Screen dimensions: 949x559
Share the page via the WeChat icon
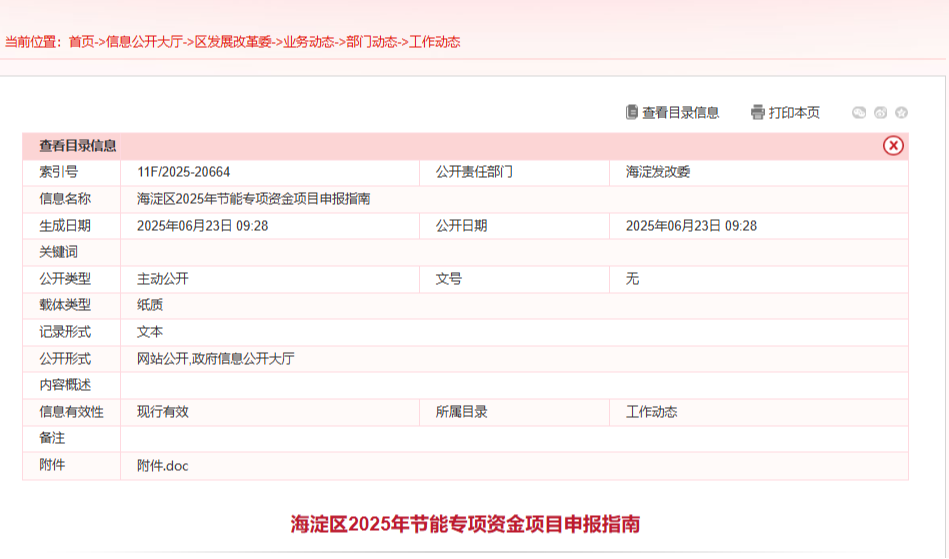click(859, 113)
